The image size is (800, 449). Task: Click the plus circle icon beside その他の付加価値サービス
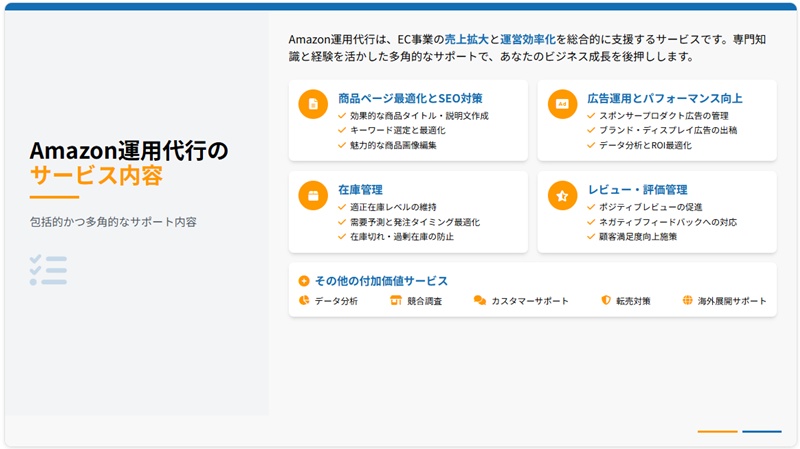[304, 281]
